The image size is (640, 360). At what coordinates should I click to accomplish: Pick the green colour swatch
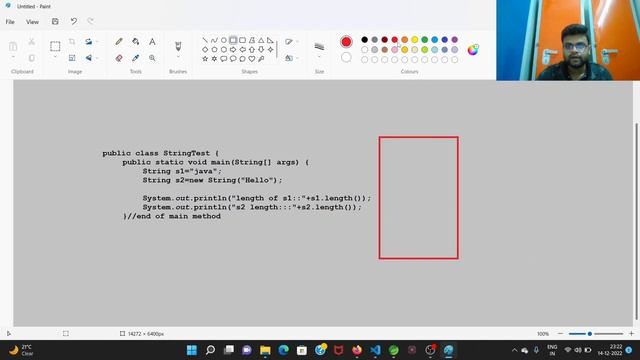point(424,40)
